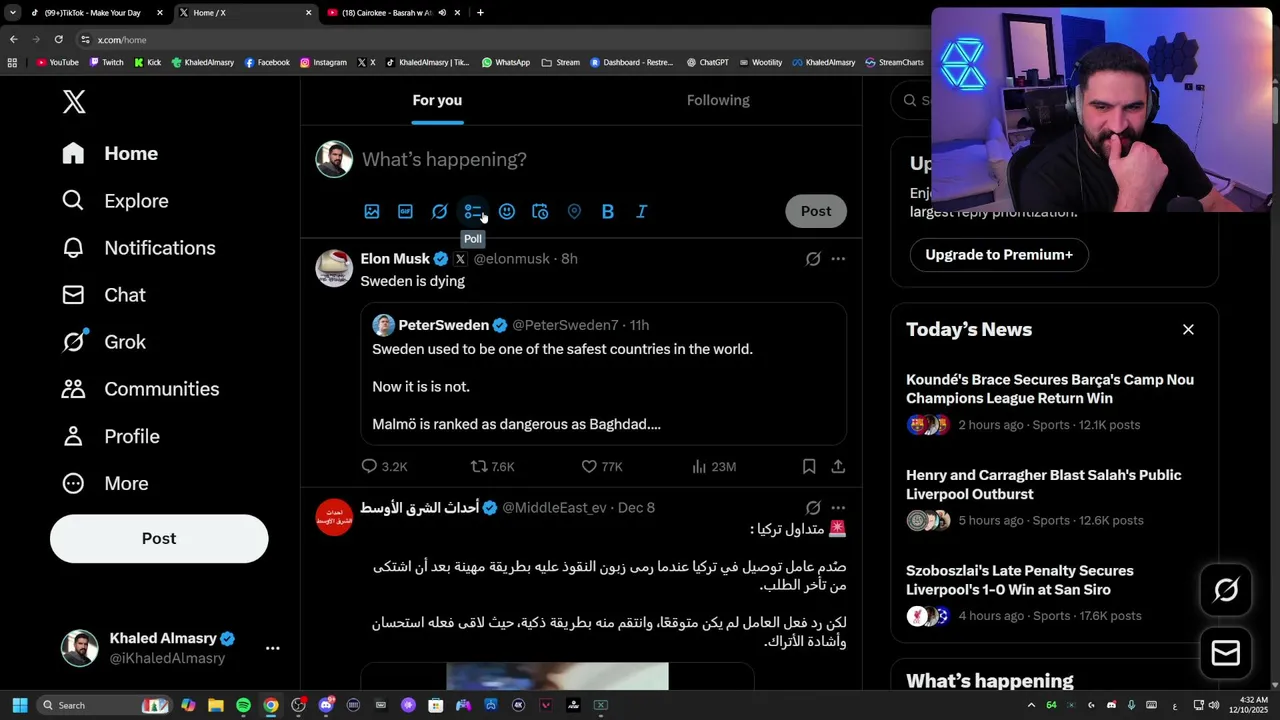Open the floating messages envelope button
Viewport: 1280px width, 720px height.
click(1226, 653)
